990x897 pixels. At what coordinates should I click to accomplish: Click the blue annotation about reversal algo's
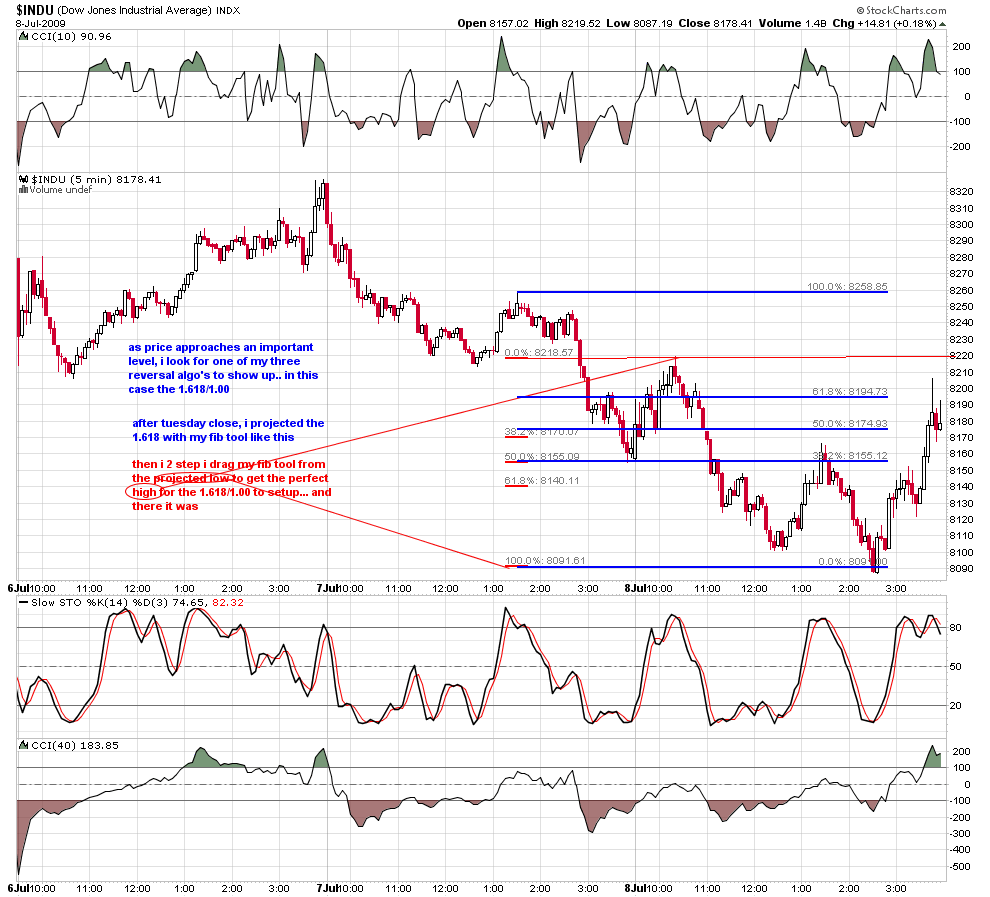click(224, 368)
